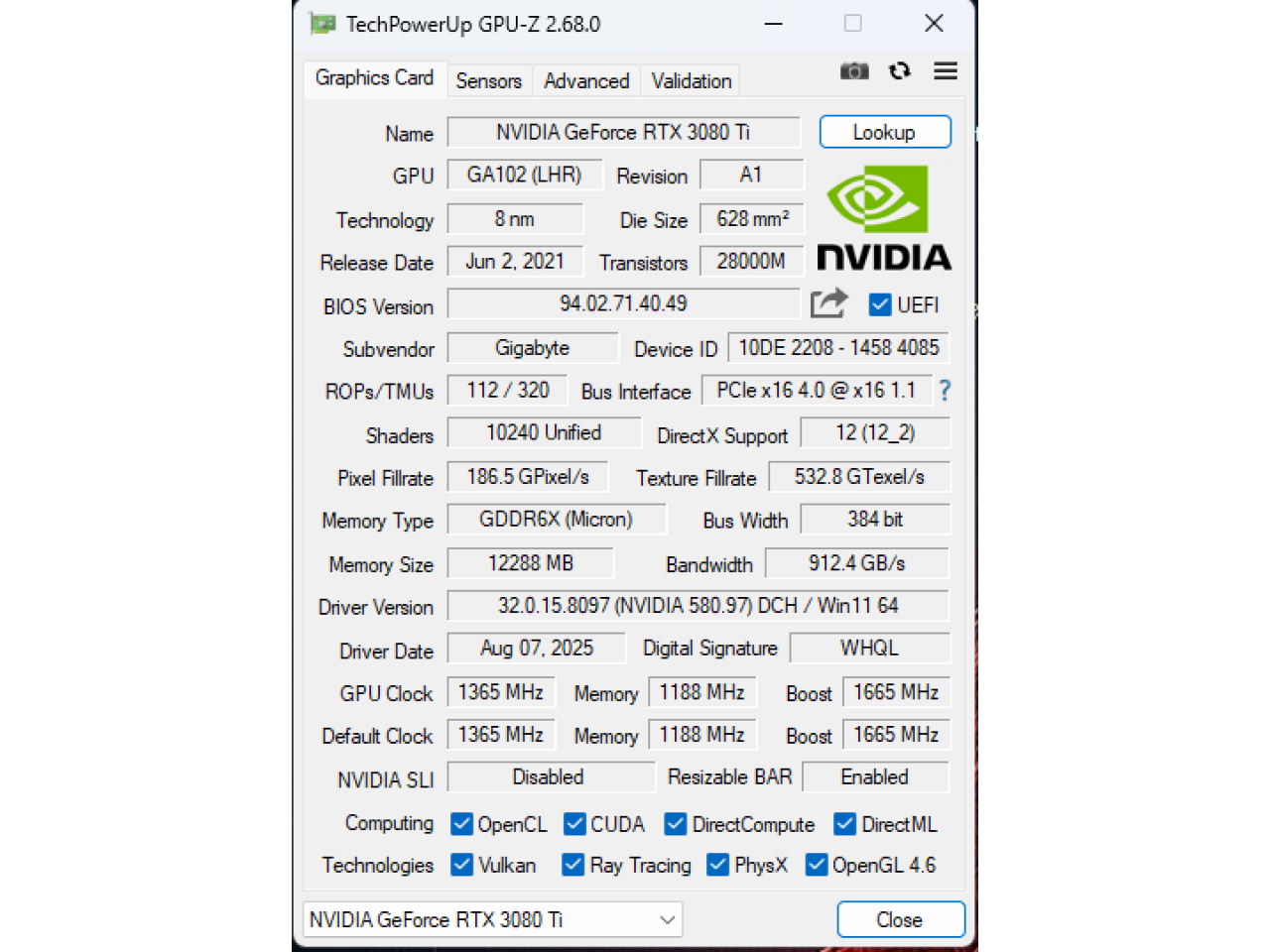Switch to the Sensors tab
The width and height of the screenshot is (1270, 952).
(488, 81)
